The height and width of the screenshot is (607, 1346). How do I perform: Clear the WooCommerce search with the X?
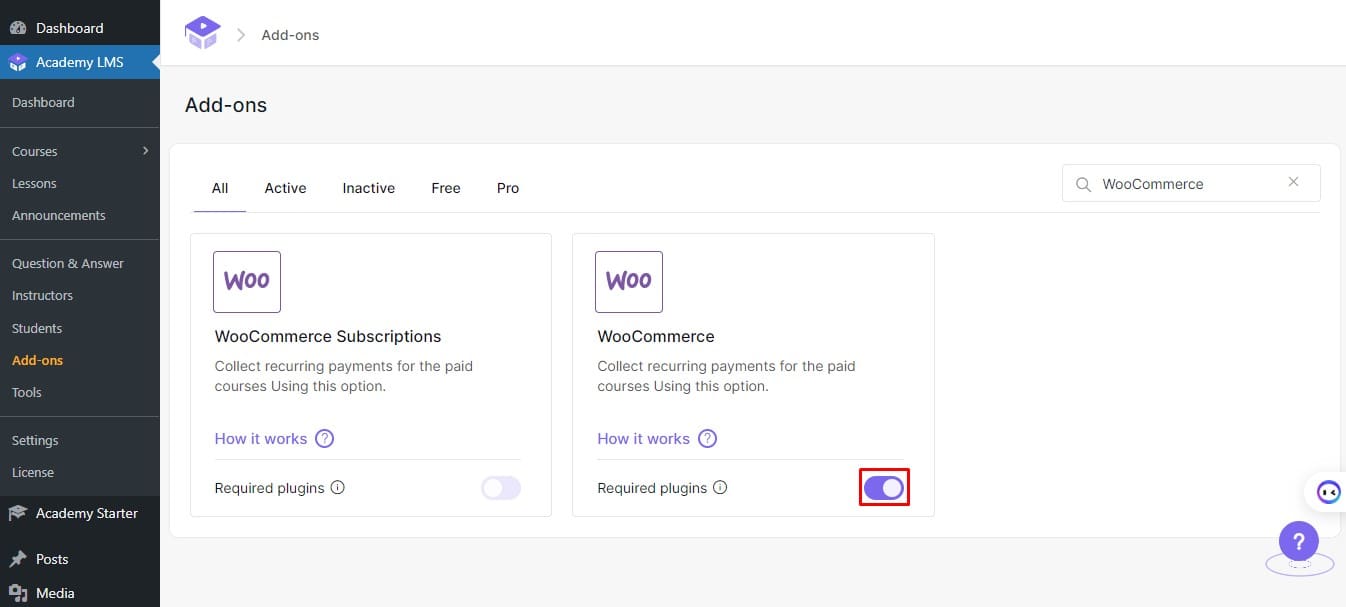click(1293, 183)
